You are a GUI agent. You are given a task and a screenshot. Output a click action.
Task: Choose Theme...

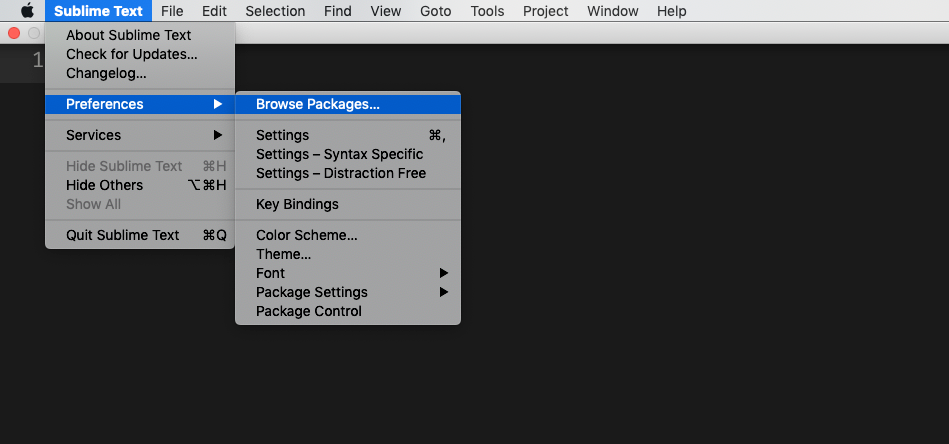tap(348, 254)
